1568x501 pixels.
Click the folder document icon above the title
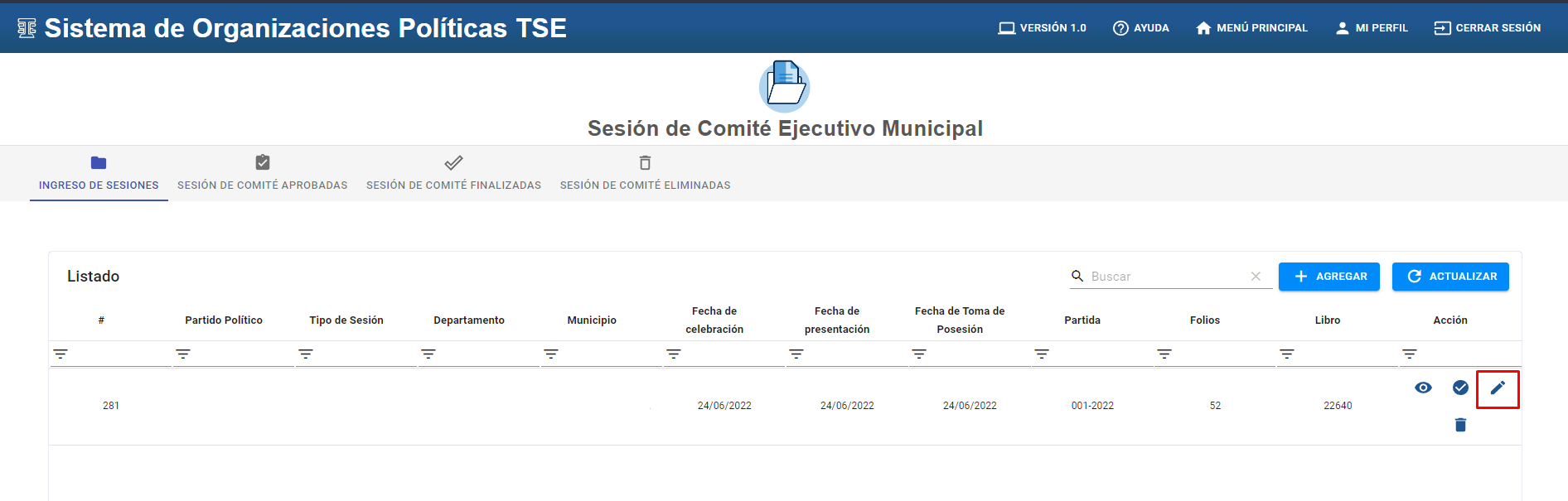click(784, 85)
